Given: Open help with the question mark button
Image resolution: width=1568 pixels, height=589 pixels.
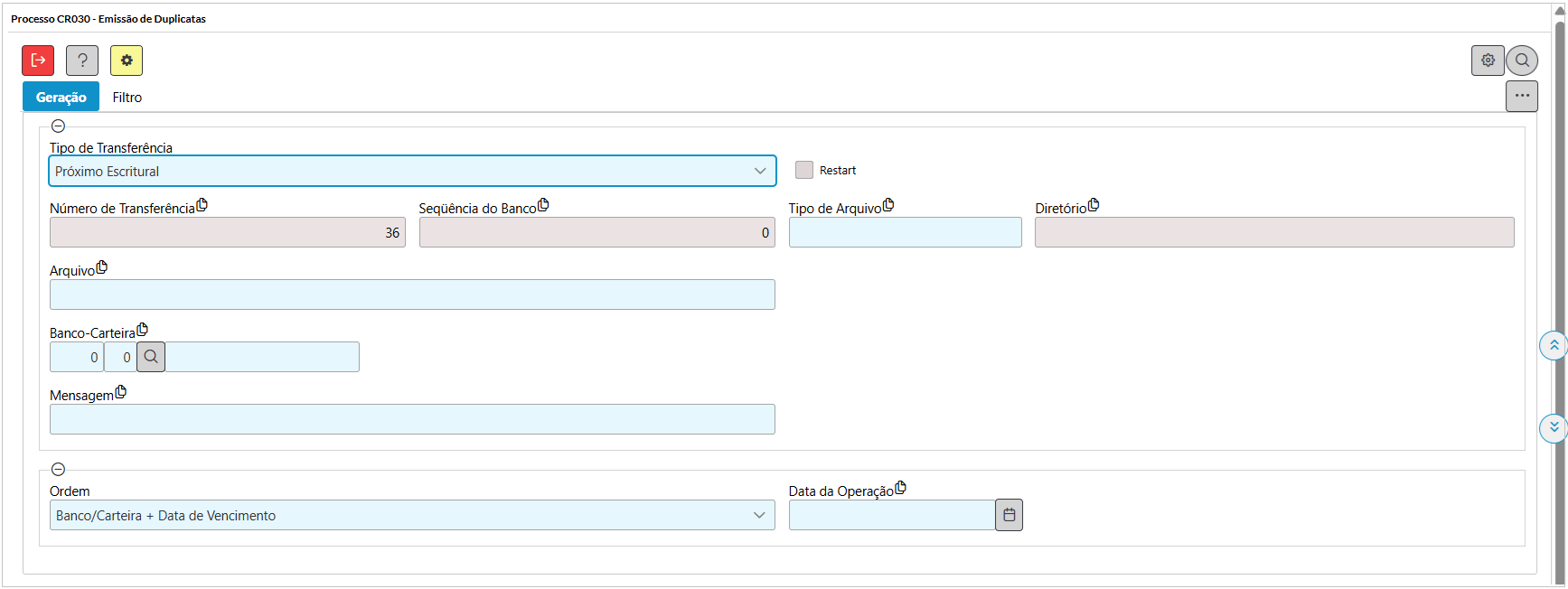Looking at the screenshot, I should [x=82, y=61].
